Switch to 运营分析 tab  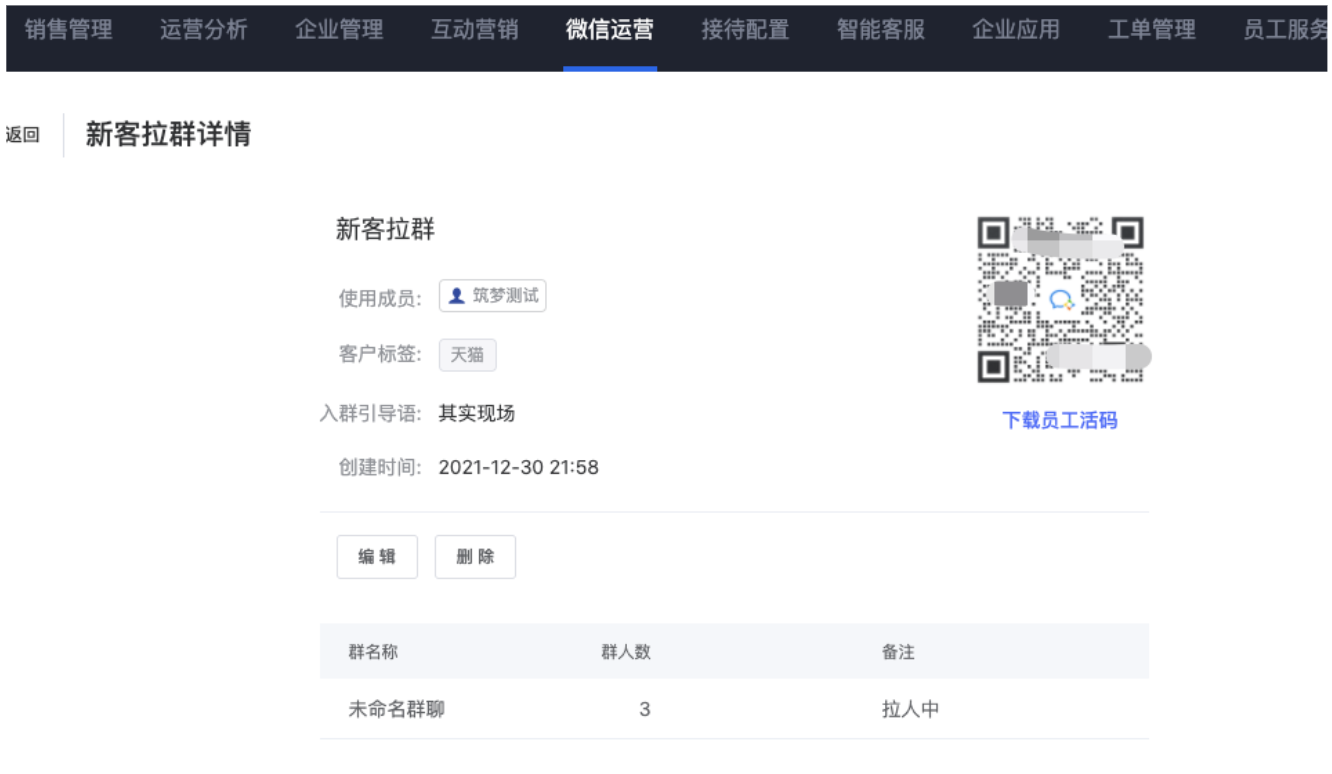204,30
